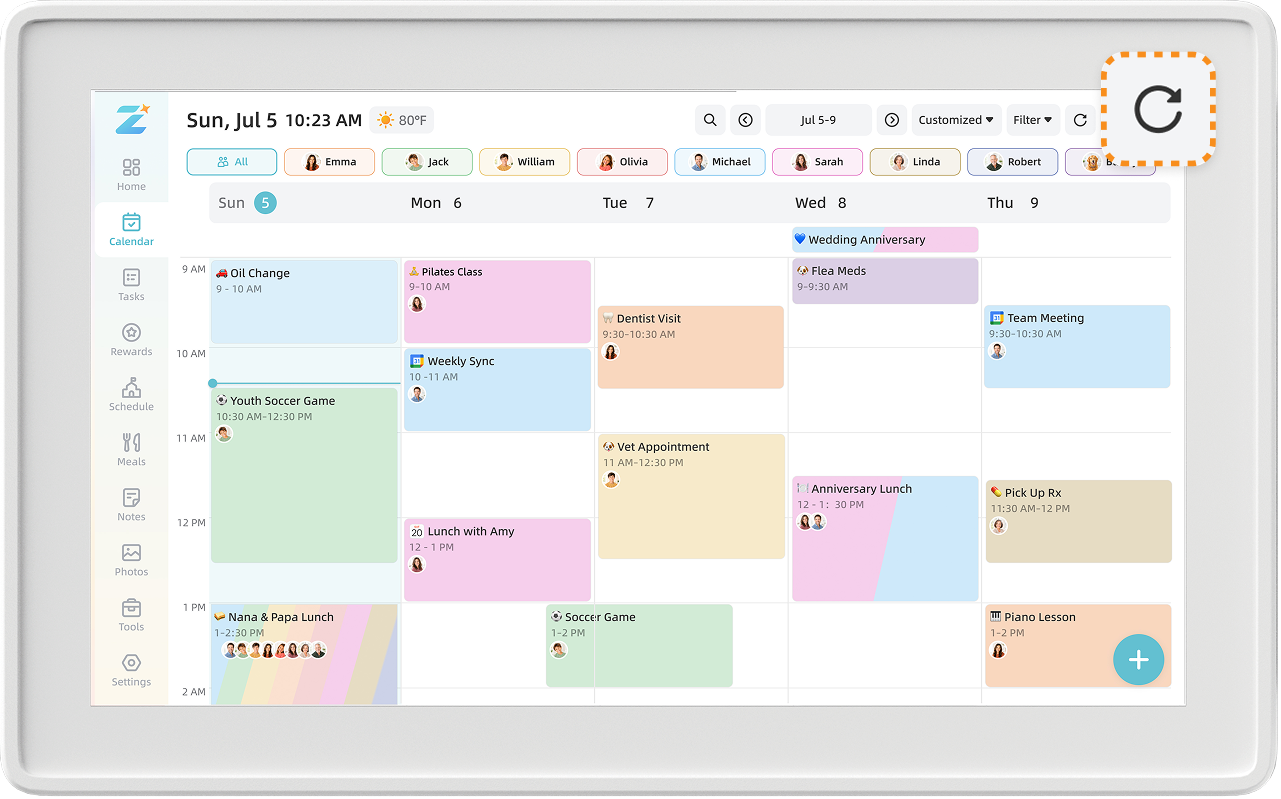Toggle William's calendar filter chip

click(x=524, y=162)
